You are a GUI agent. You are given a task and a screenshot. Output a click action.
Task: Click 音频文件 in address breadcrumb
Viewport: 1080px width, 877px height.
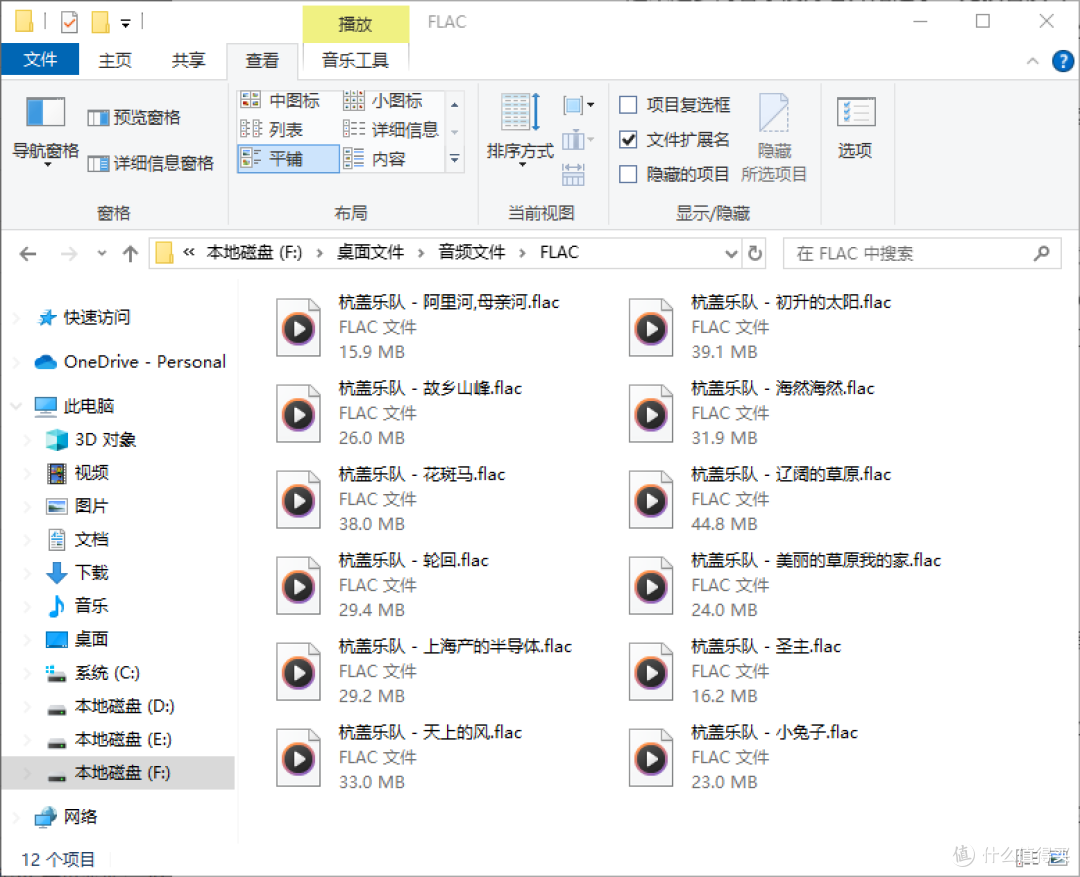472,253
